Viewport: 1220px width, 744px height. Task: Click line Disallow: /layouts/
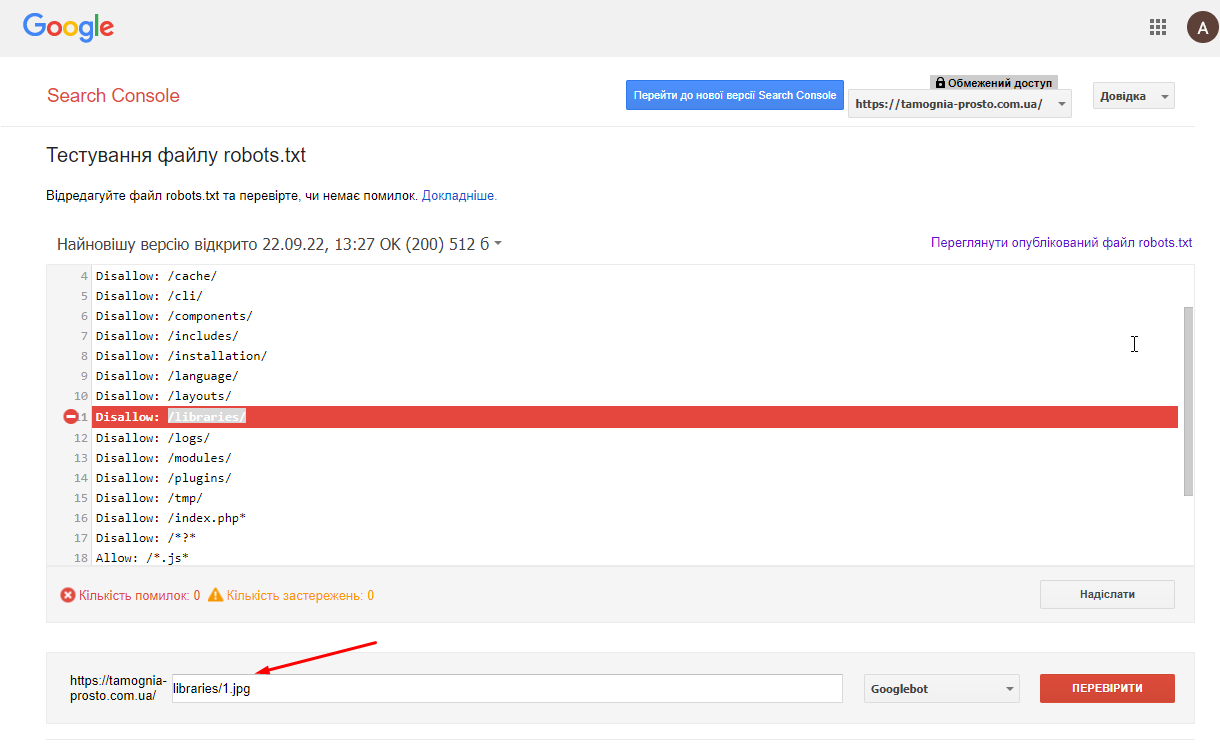coord(163,397)
